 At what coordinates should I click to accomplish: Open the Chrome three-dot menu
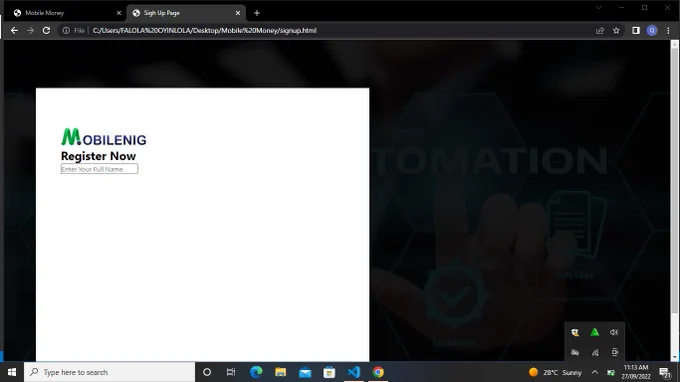(668, 30)
